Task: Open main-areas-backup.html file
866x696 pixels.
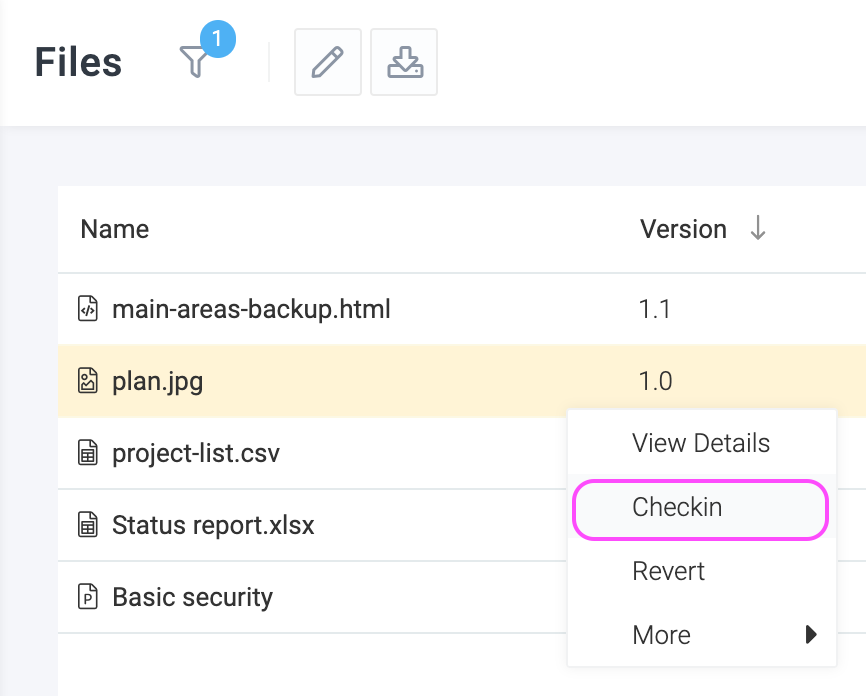Action: (251, 309)
